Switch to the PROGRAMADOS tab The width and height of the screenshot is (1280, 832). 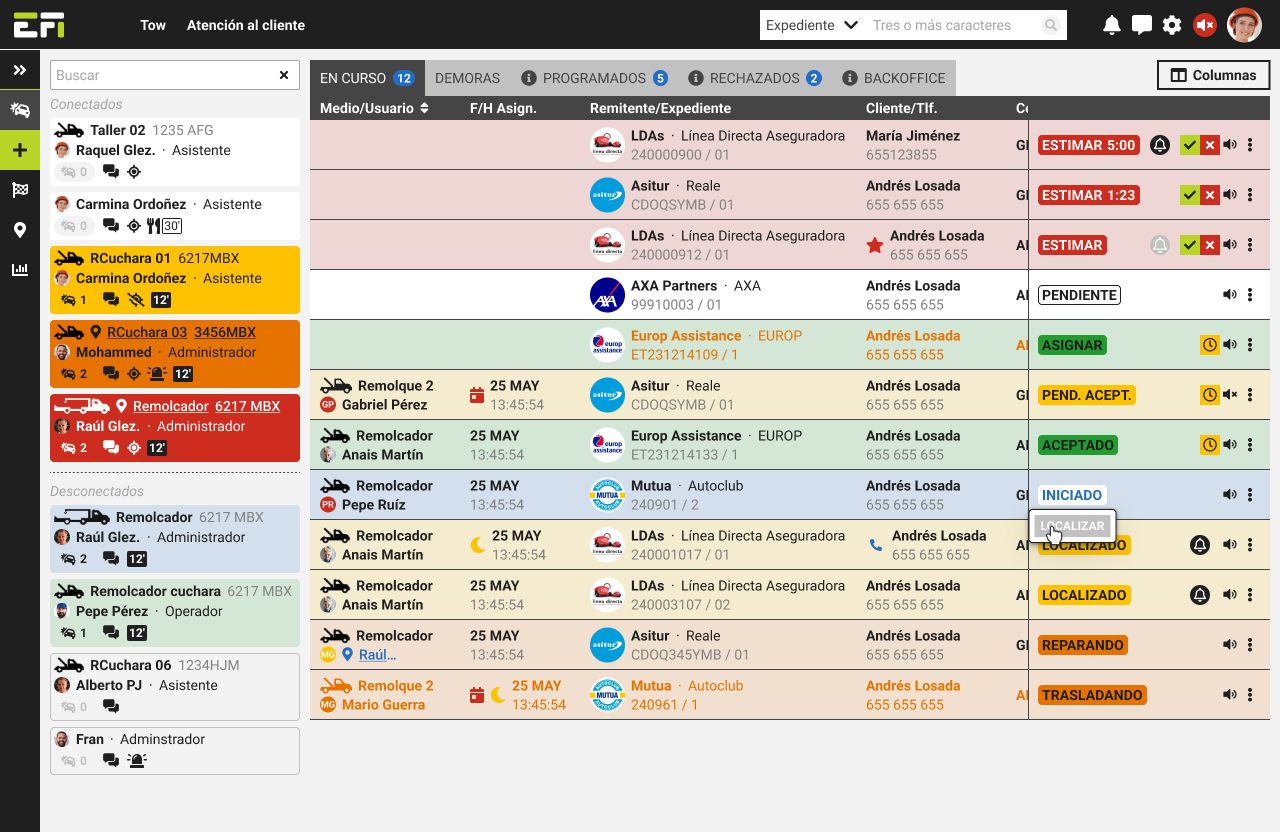pyautogui.click(x=595, y=78)
